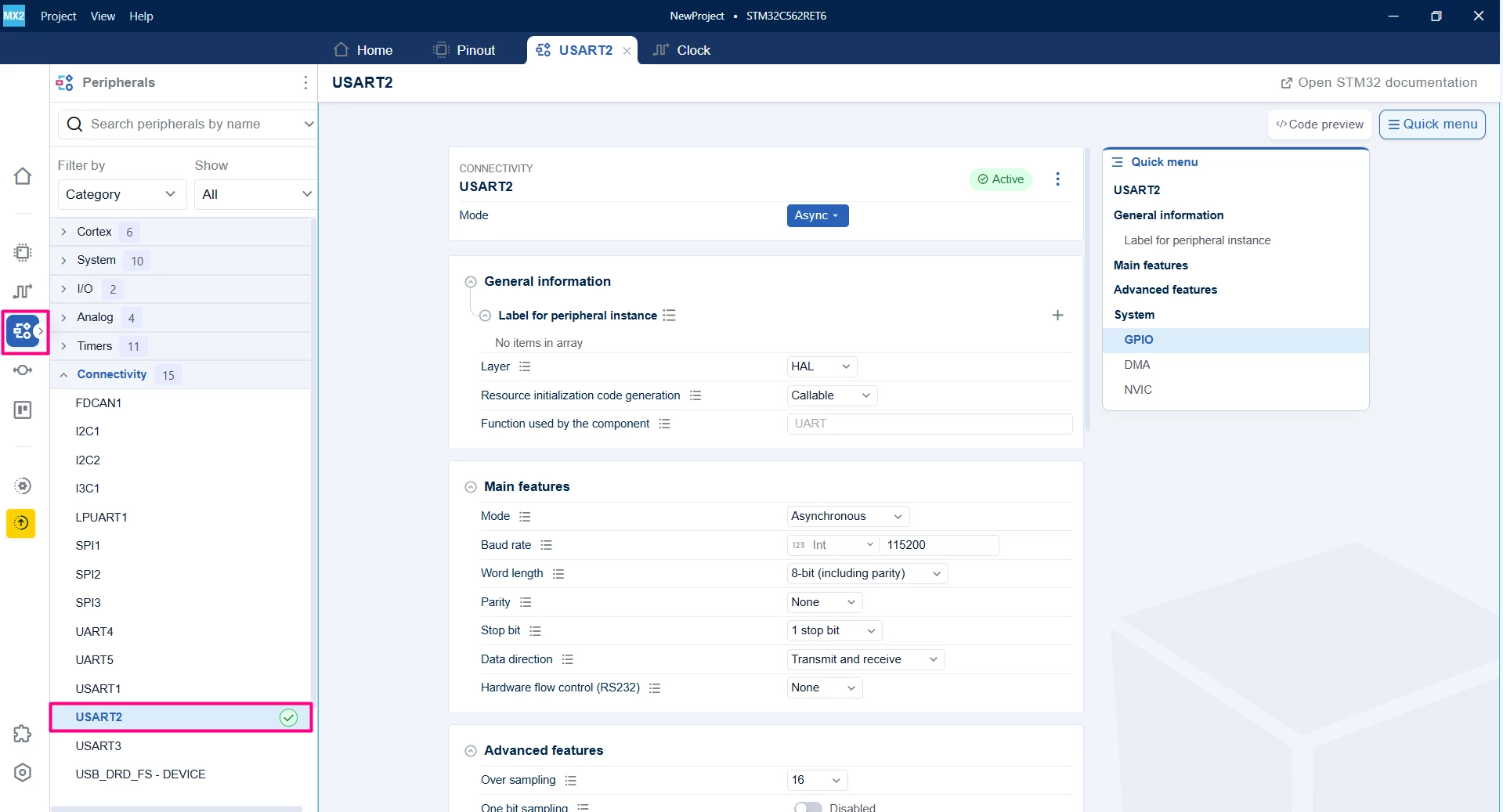
Task: Click the Quick menu button
Action: 1432,124
